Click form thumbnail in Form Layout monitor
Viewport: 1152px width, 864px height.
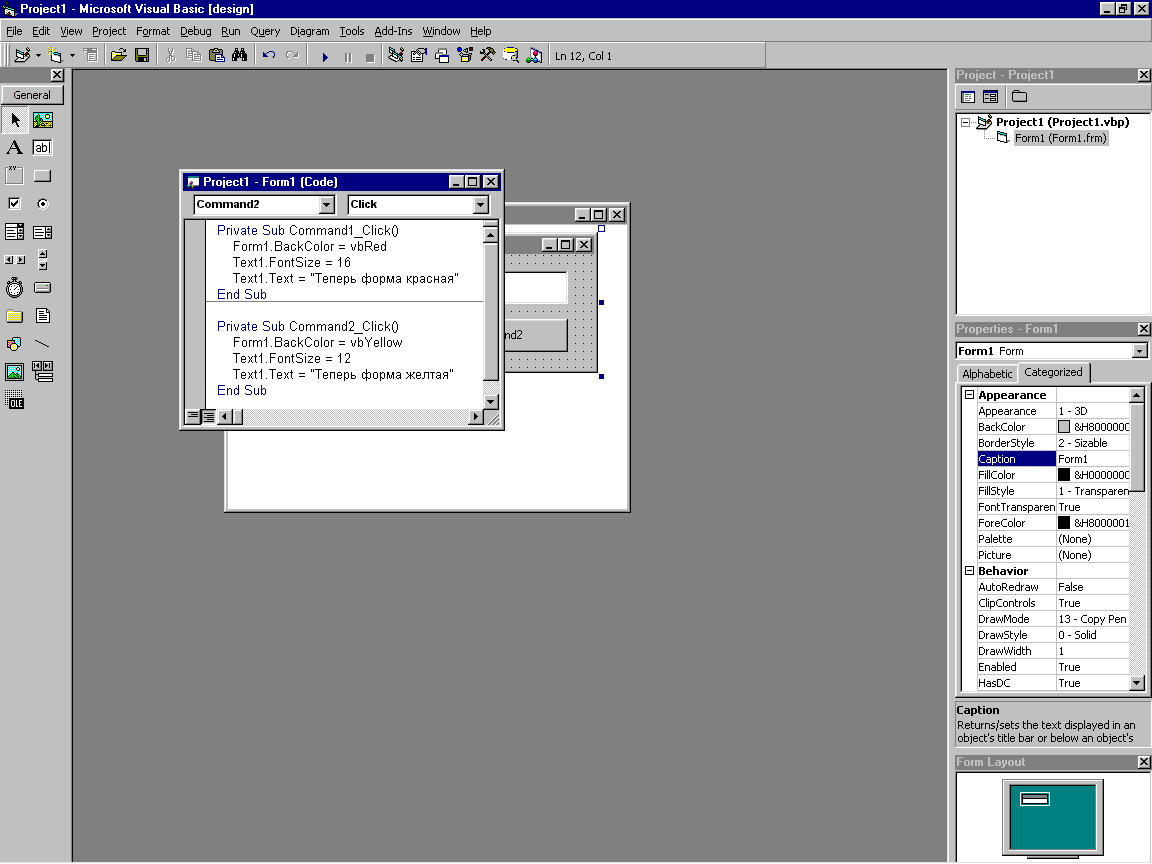[x=1035, y=799]
